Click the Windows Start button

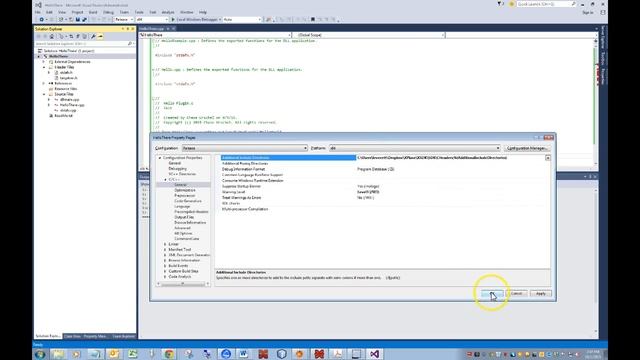(x=40, y=354)
